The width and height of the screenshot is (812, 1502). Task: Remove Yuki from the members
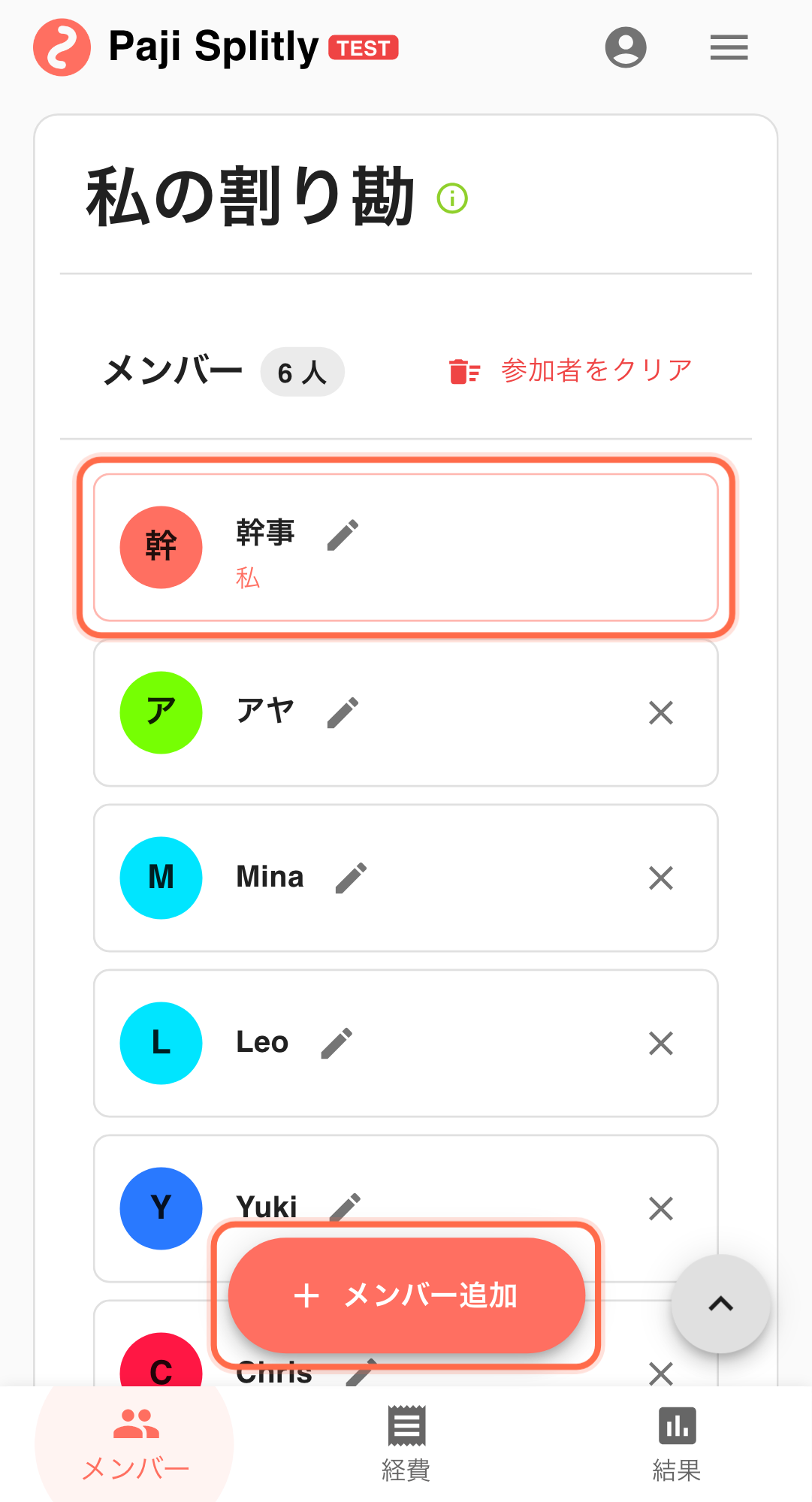[x=660, y=1208]
